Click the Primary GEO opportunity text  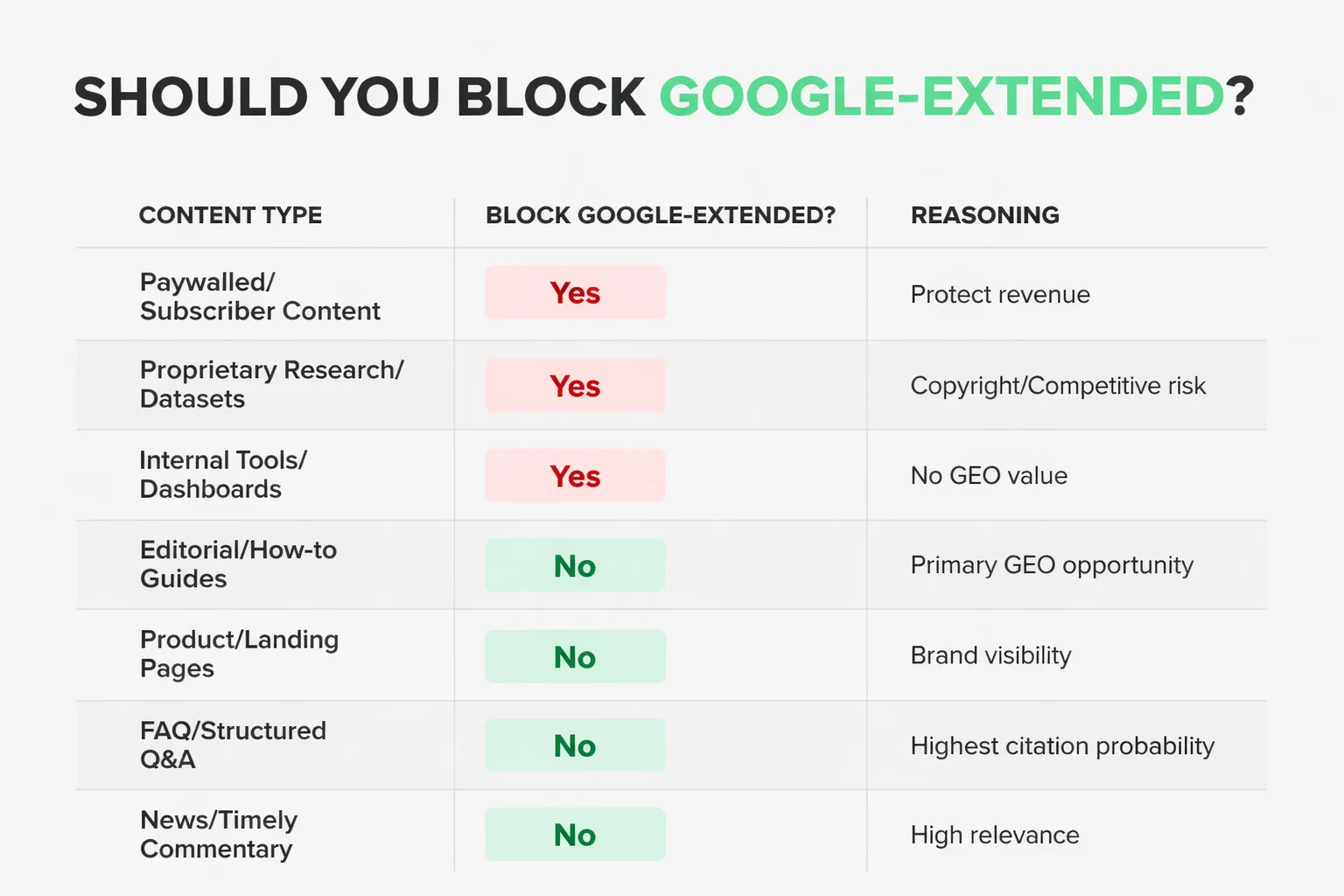1052,565
